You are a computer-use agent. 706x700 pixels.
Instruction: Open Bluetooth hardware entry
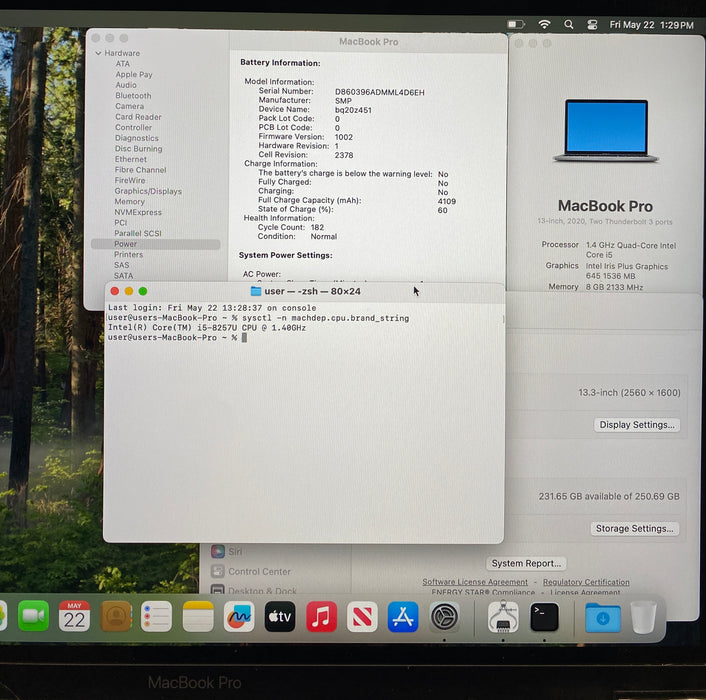pyautogui.click(x=133, y=95)
